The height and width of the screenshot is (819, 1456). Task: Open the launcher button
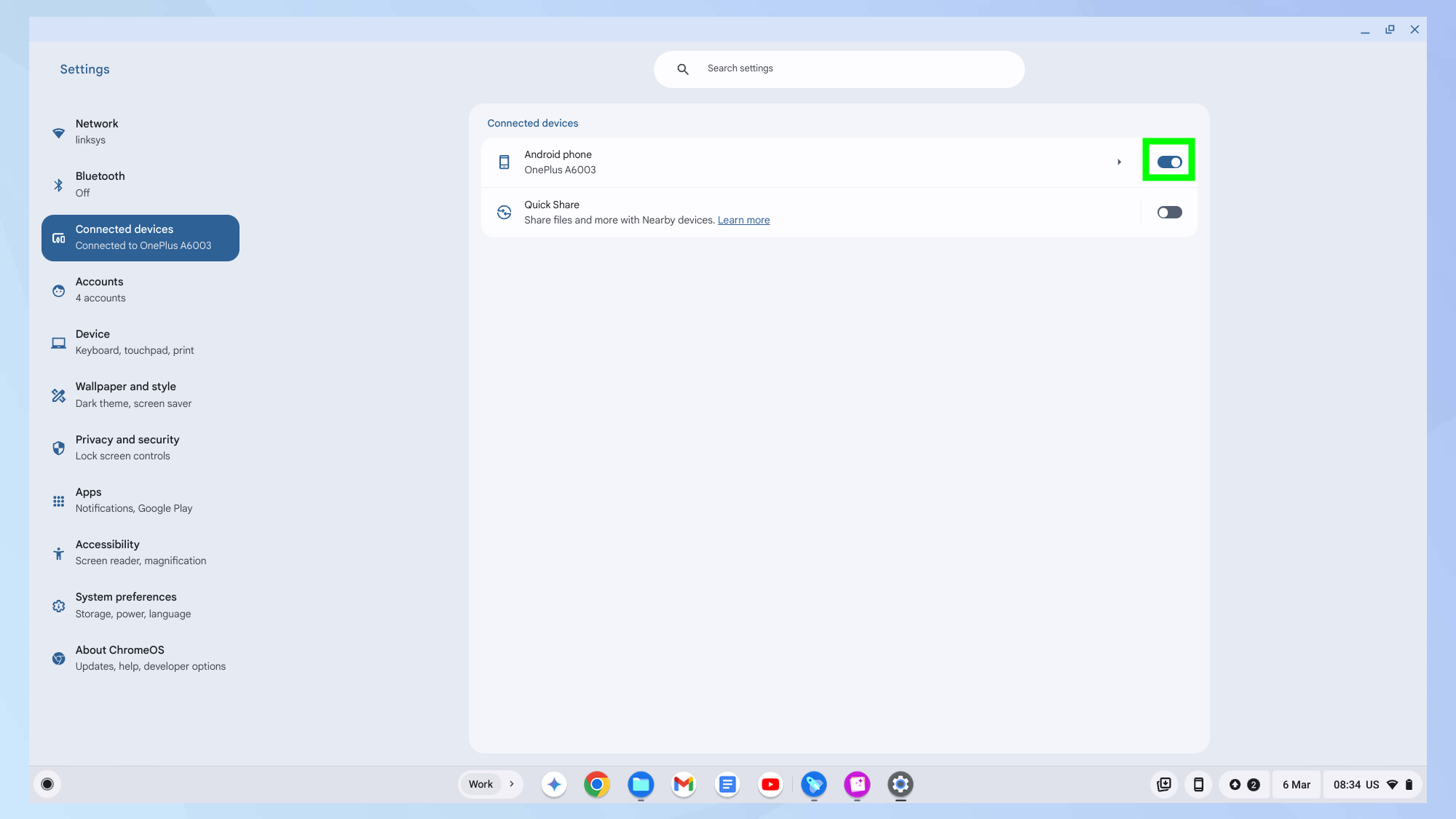pos(47,784)
